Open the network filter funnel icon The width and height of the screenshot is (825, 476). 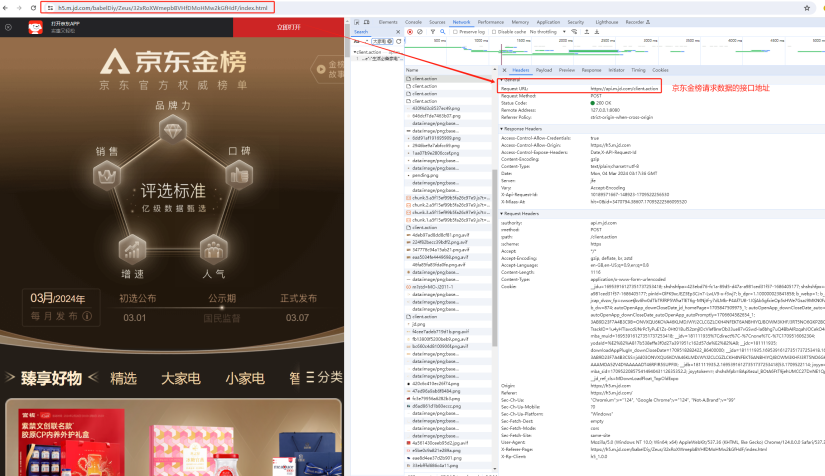point(432,32)
